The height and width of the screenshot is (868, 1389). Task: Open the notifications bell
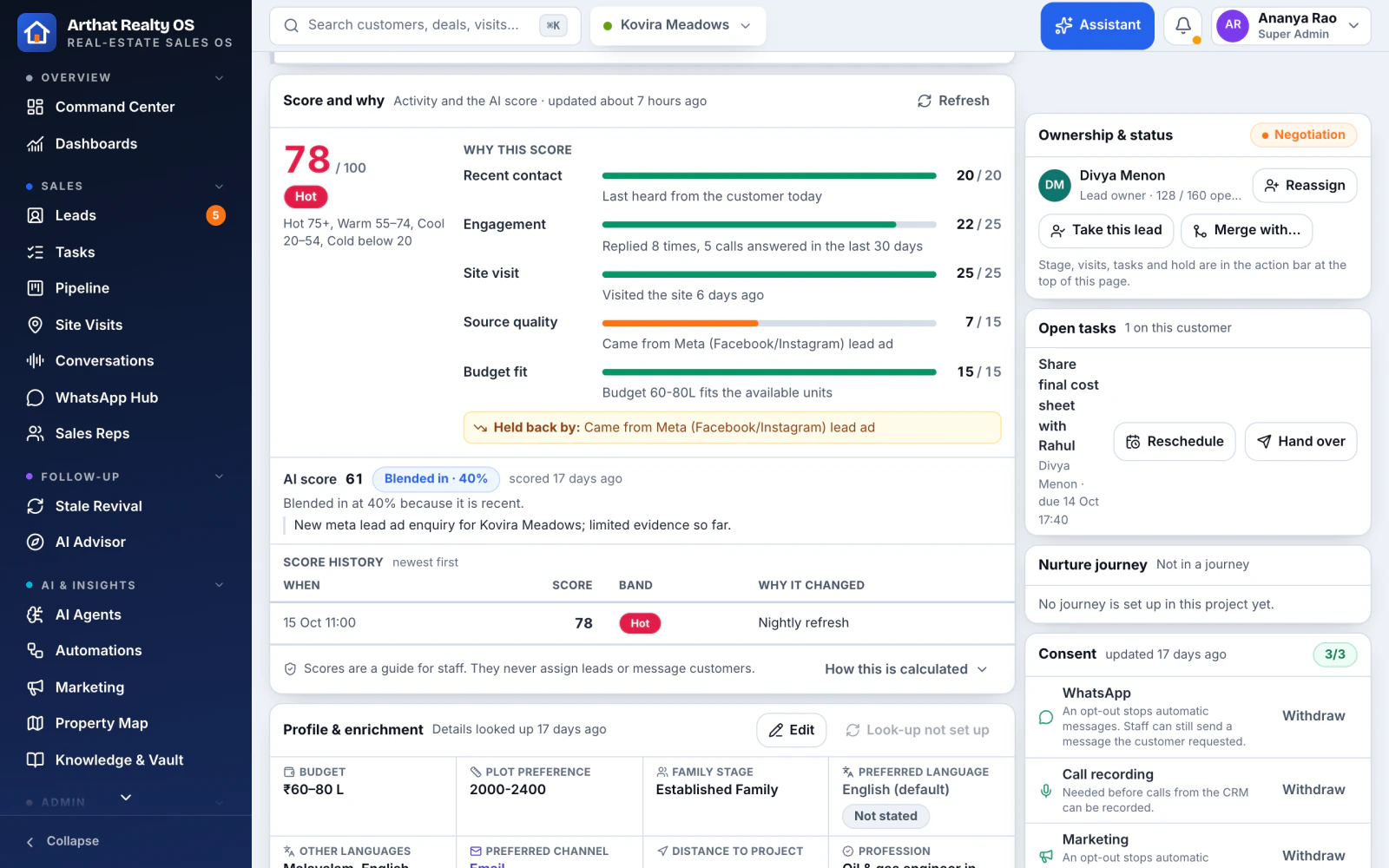click(1182, 26)
